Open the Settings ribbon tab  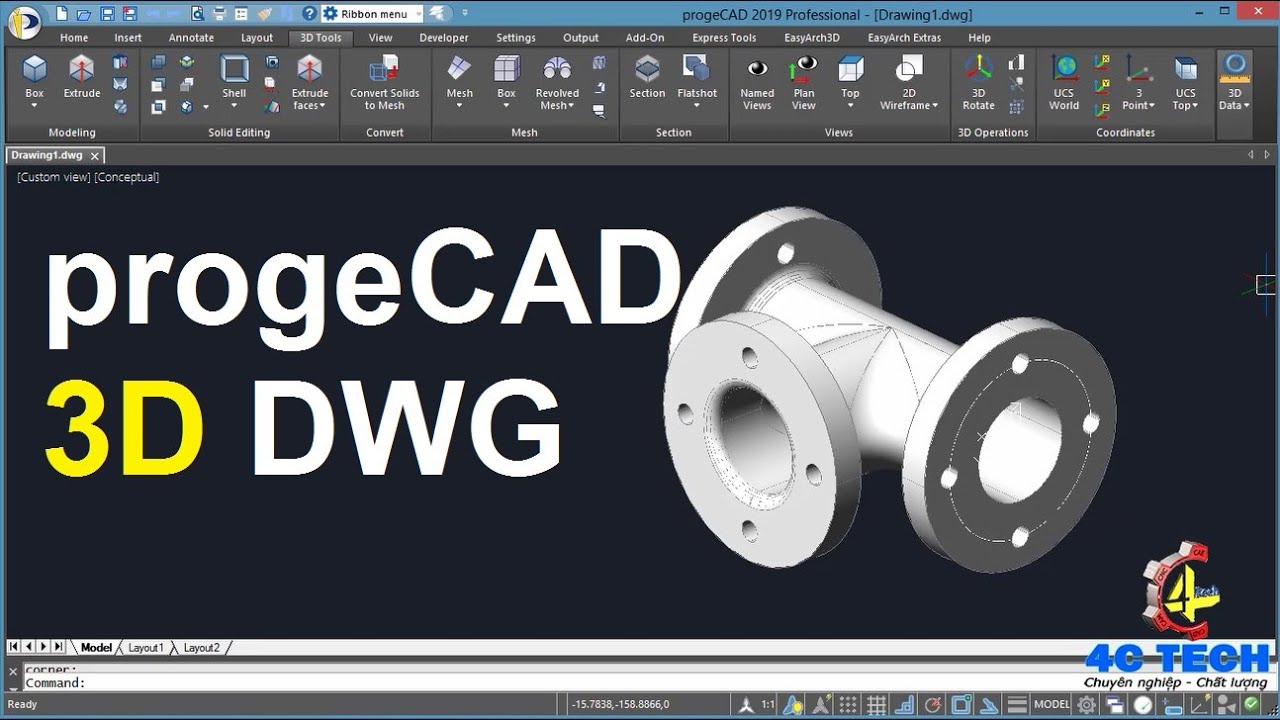[516, 38]
